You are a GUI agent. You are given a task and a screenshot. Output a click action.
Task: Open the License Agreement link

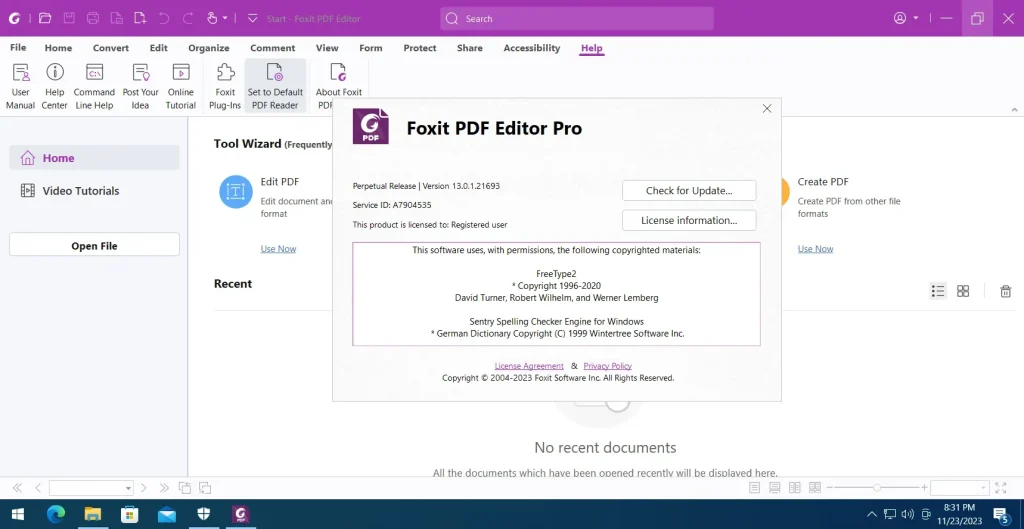click(x=529, y=366)
